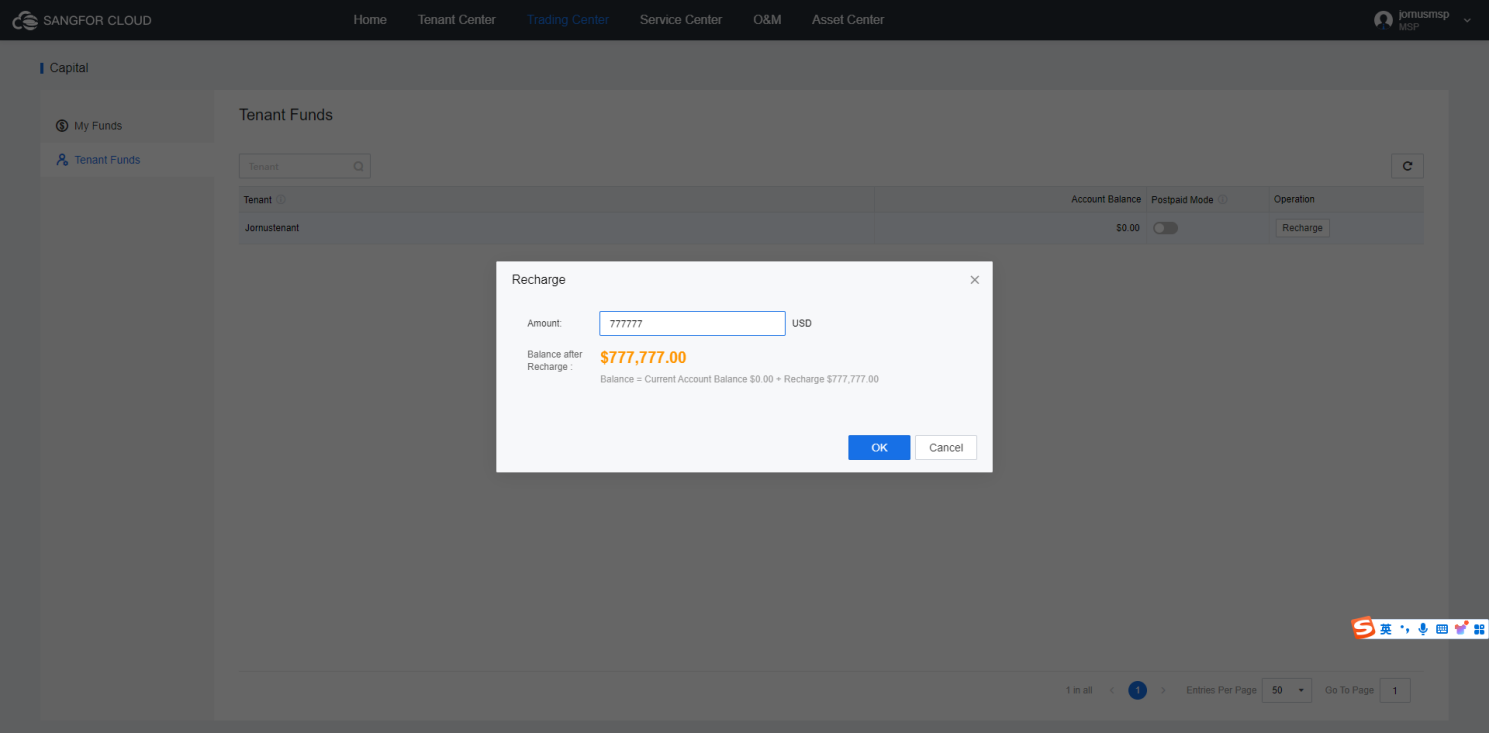This screenshot has width=1489, height=733.
Task: Click the My Funds dollar icon
Action: coord(62,126)
